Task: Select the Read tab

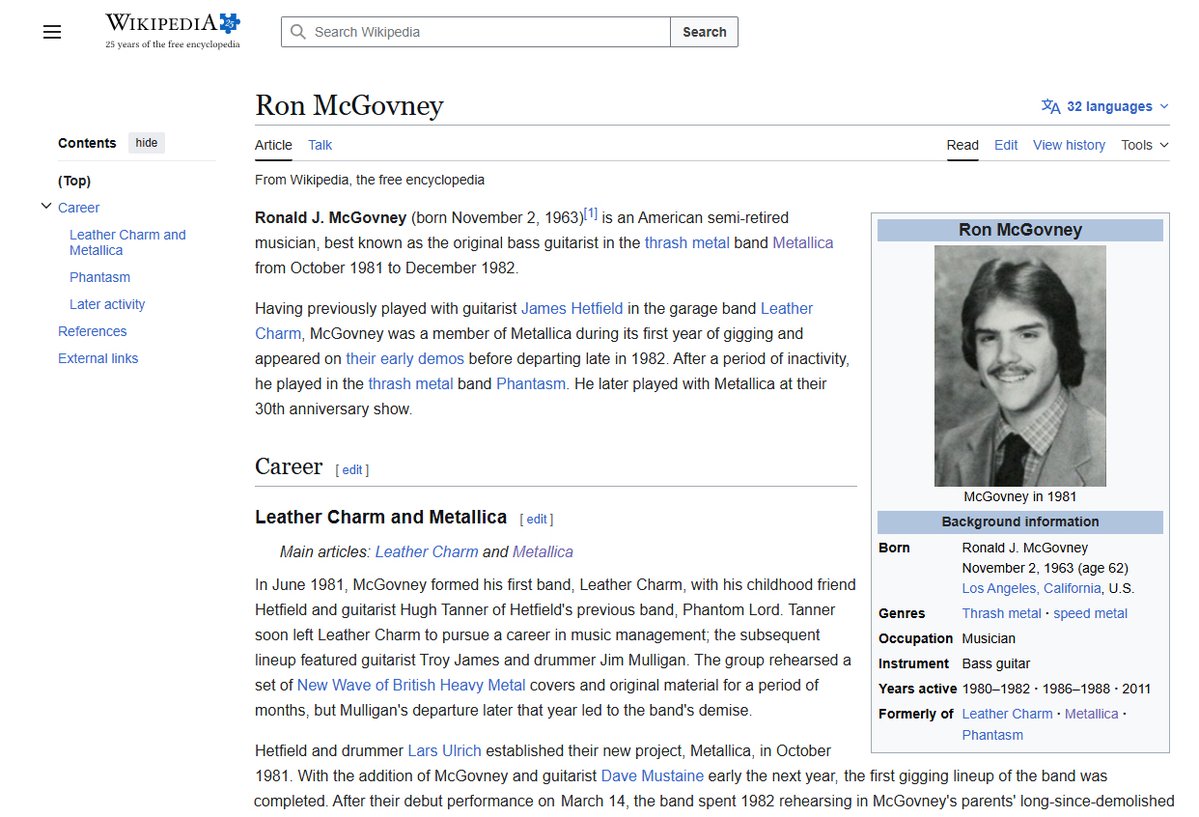Action: pos(962,145)
